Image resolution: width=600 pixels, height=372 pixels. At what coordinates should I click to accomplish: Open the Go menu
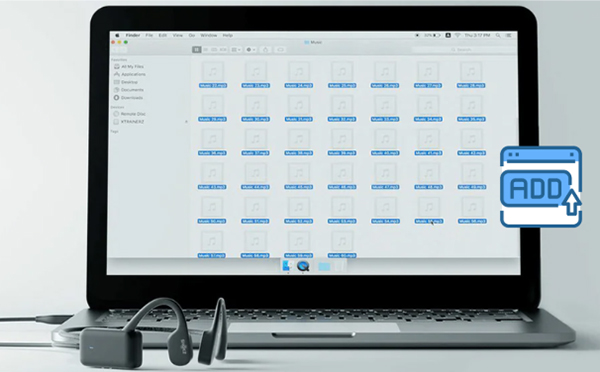[192, 35]
